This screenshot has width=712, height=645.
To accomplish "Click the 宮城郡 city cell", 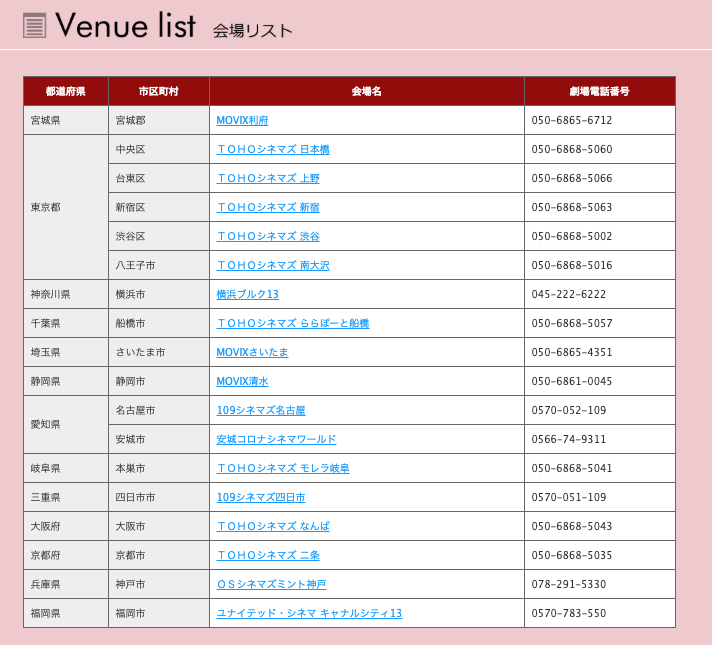I will 159,120.
